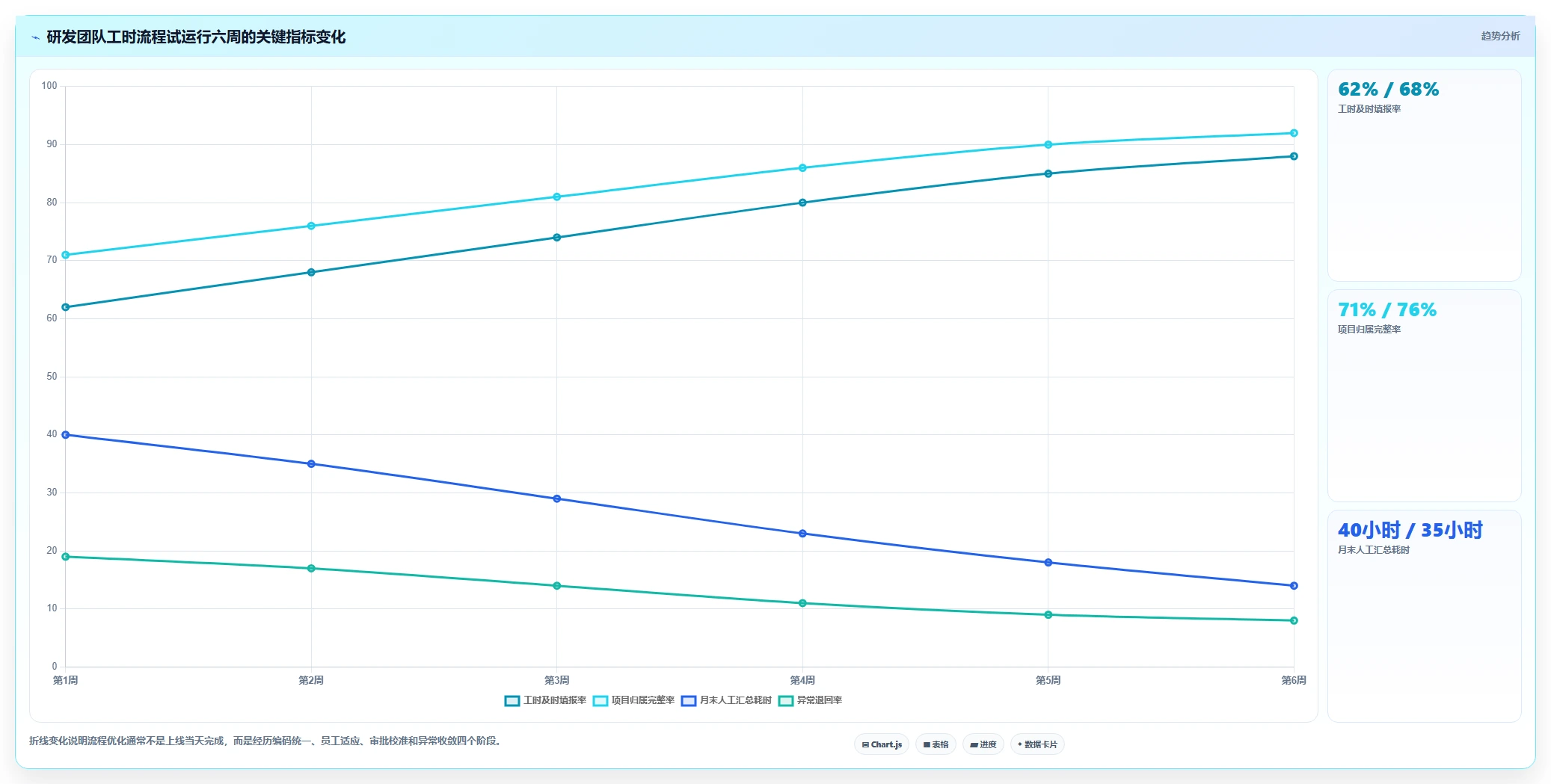
Task: Click 项目归属完整率 point at 第1周 (71)
Action: (x=66, y=255)
